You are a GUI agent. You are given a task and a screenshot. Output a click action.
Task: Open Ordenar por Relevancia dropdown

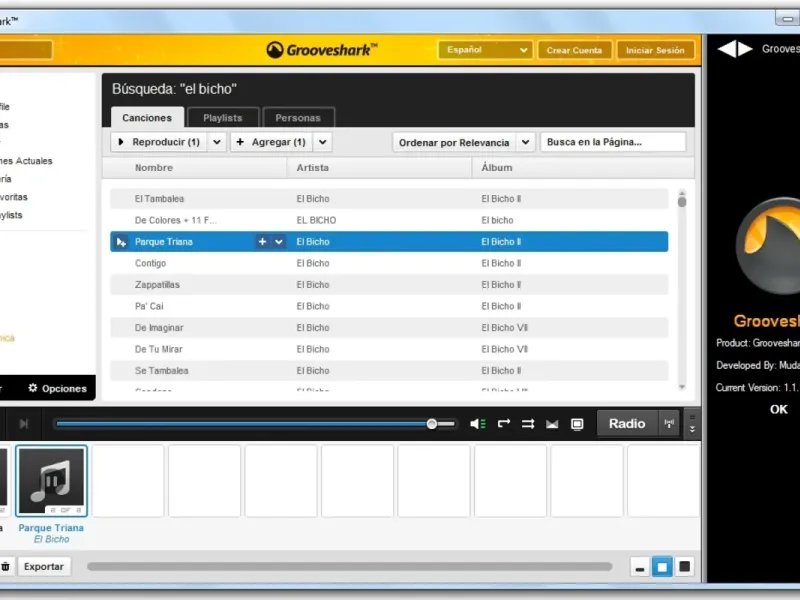coord(454,142)
